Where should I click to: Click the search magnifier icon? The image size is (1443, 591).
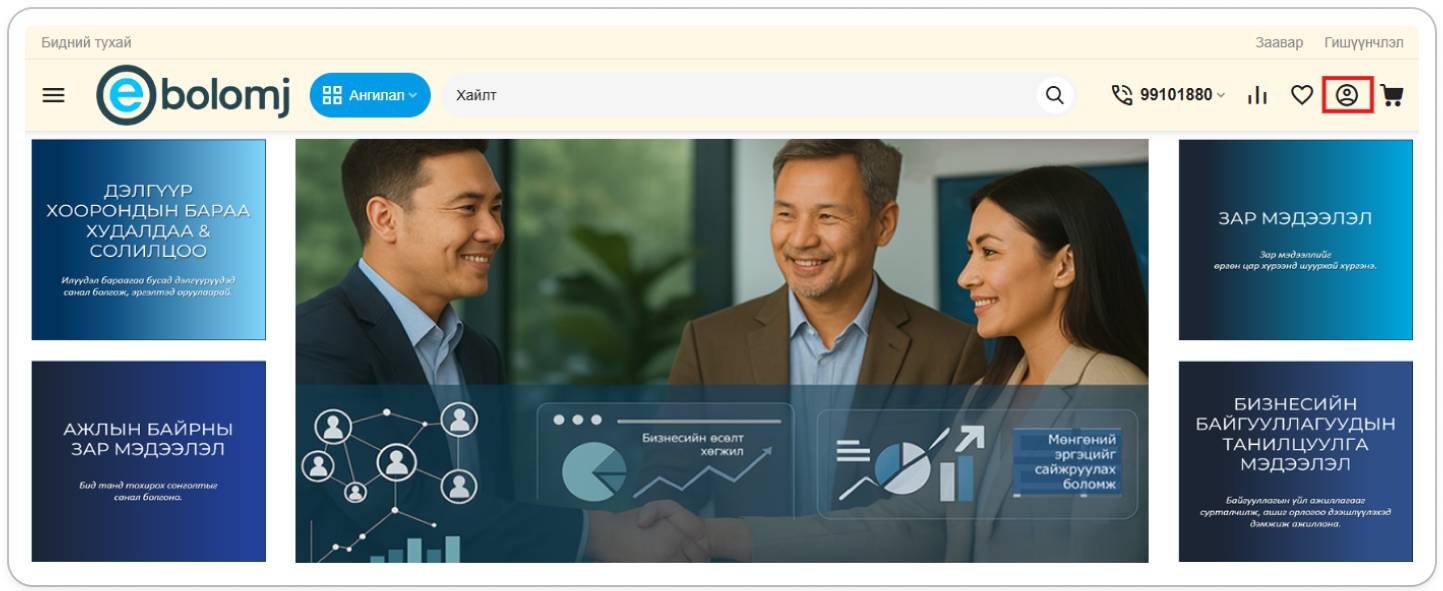pos(1054,95)
